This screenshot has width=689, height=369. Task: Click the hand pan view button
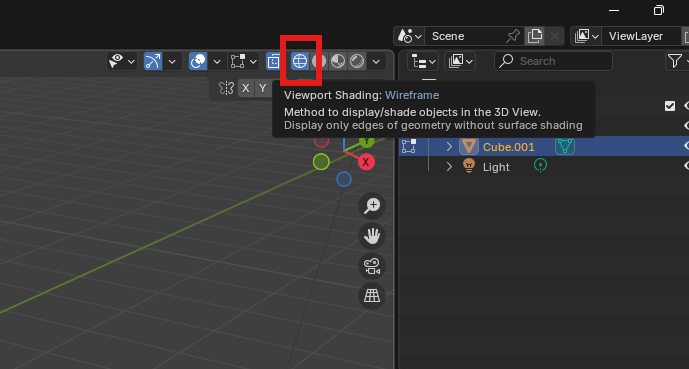(372, 235)
